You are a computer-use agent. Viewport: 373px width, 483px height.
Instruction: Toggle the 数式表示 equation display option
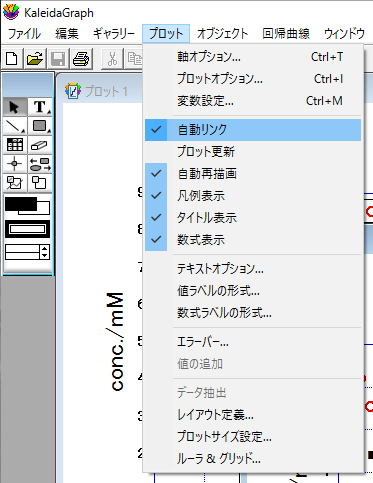pyautogui.click(x=253, y=240)
